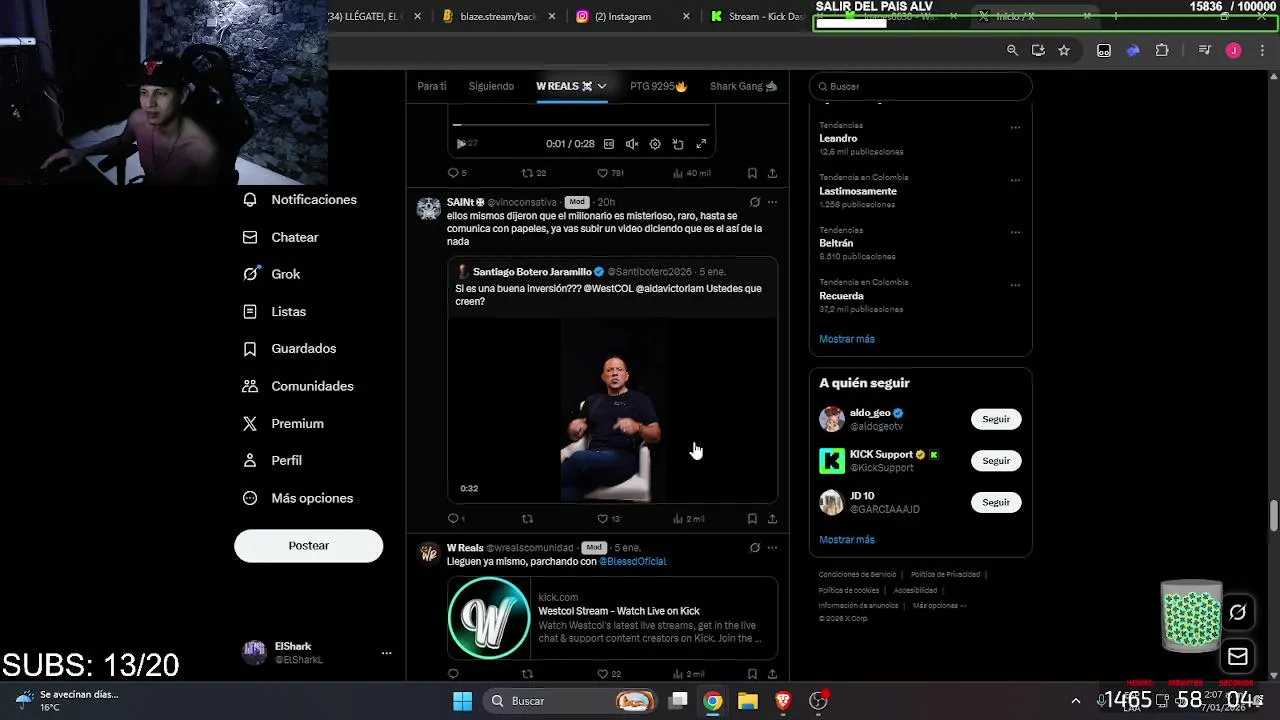Switch to Para ti tab
1280x720 pixels.
[432, 86]
